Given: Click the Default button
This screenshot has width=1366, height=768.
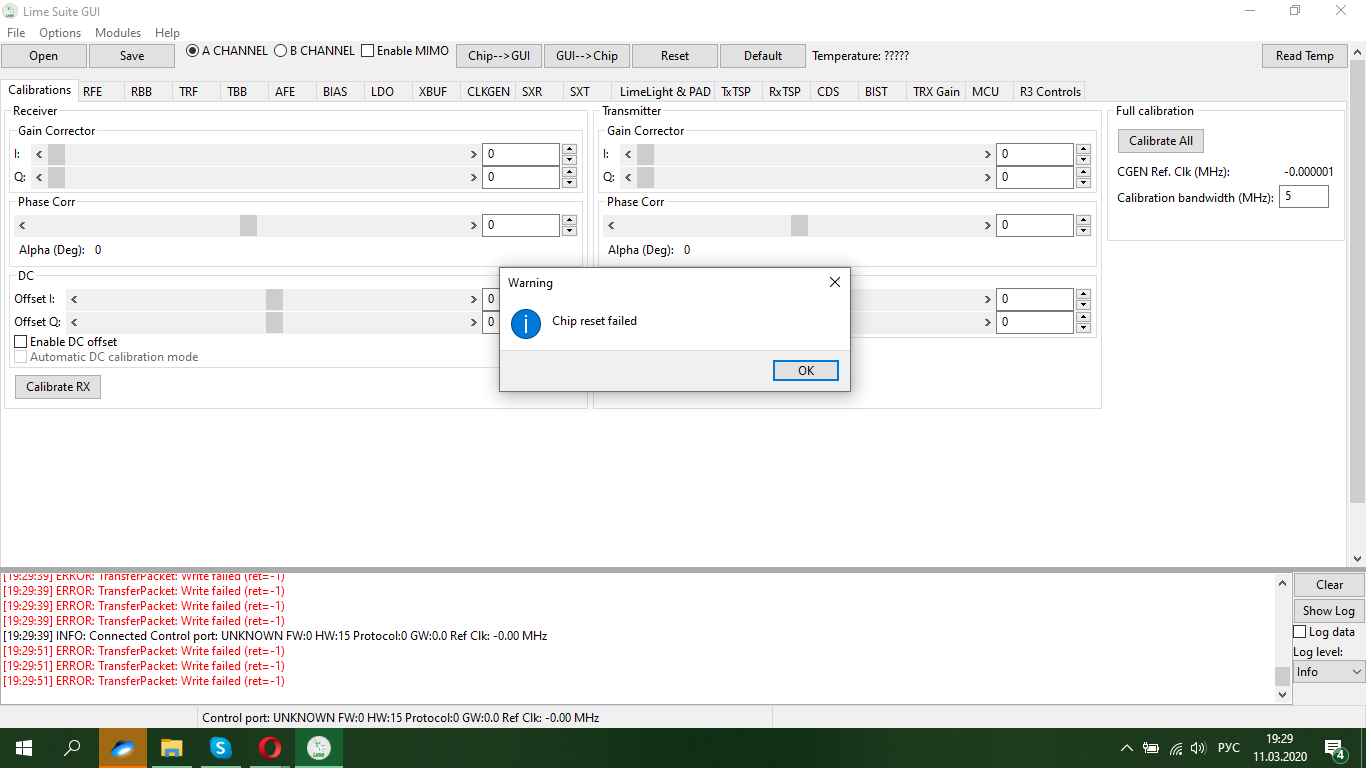Looking at the screenshot, I should click(763, 56).
